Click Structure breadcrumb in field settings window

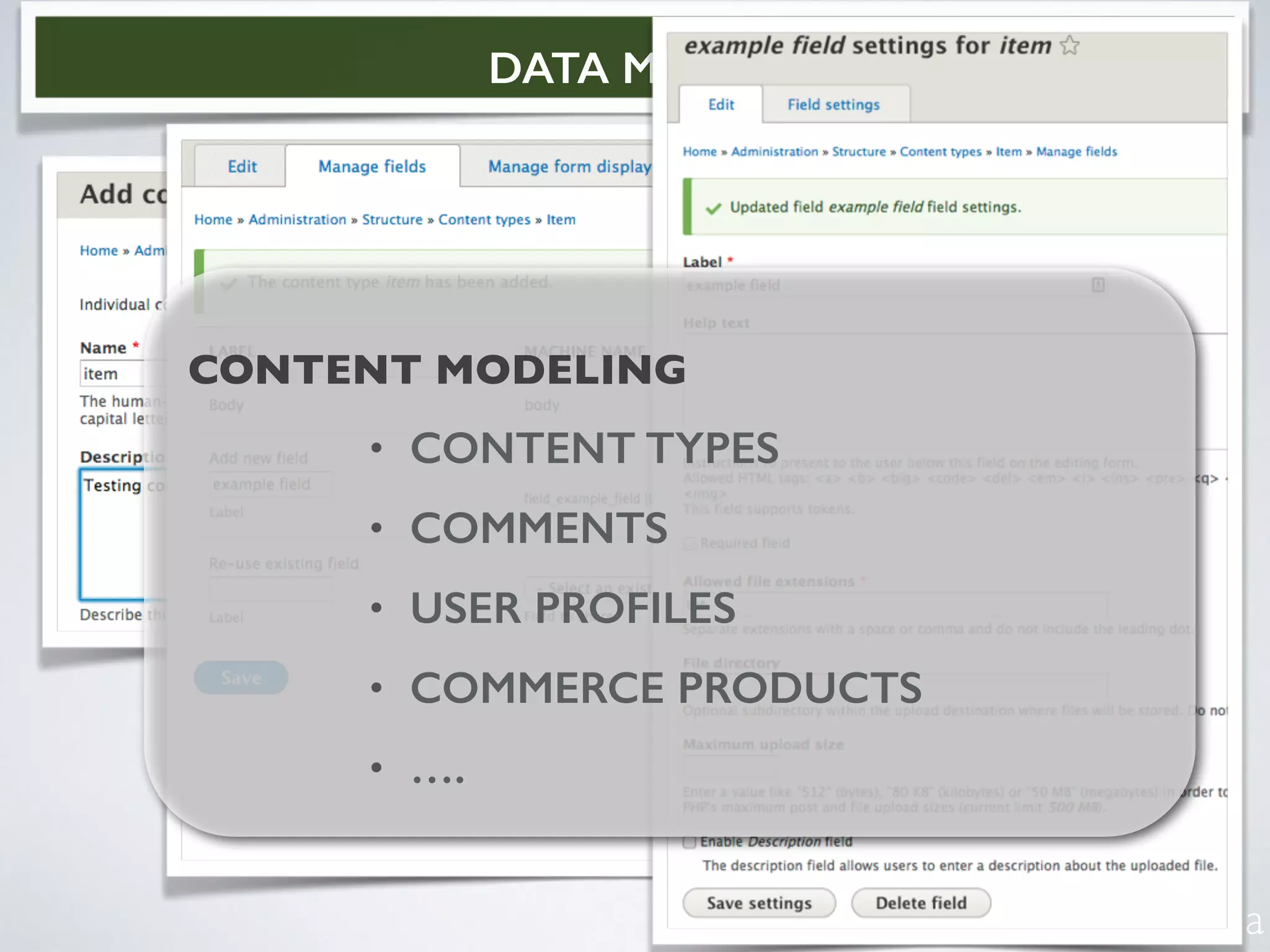point(859,152)
